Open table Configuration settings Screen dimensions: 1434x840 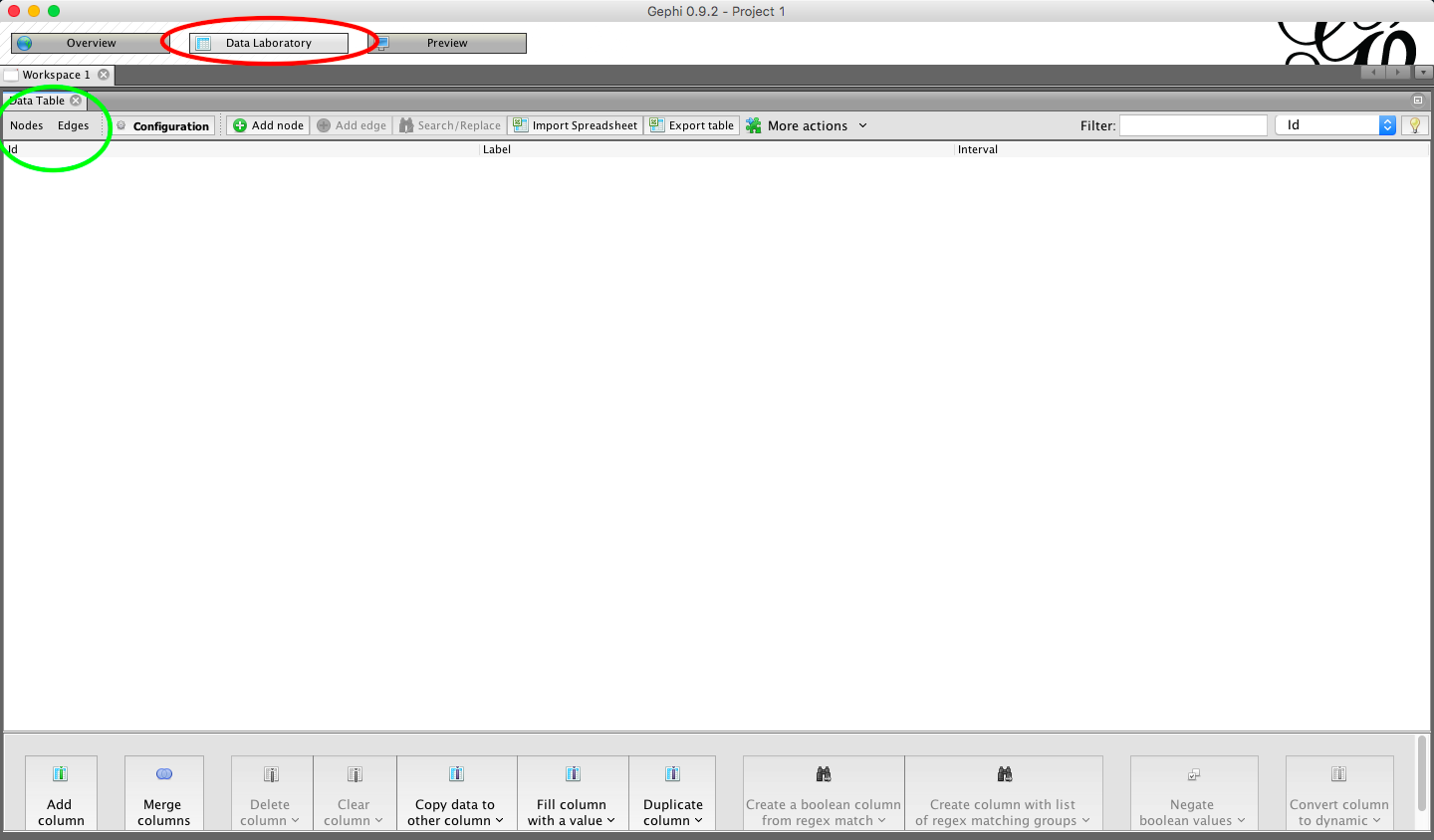(163, 125)
